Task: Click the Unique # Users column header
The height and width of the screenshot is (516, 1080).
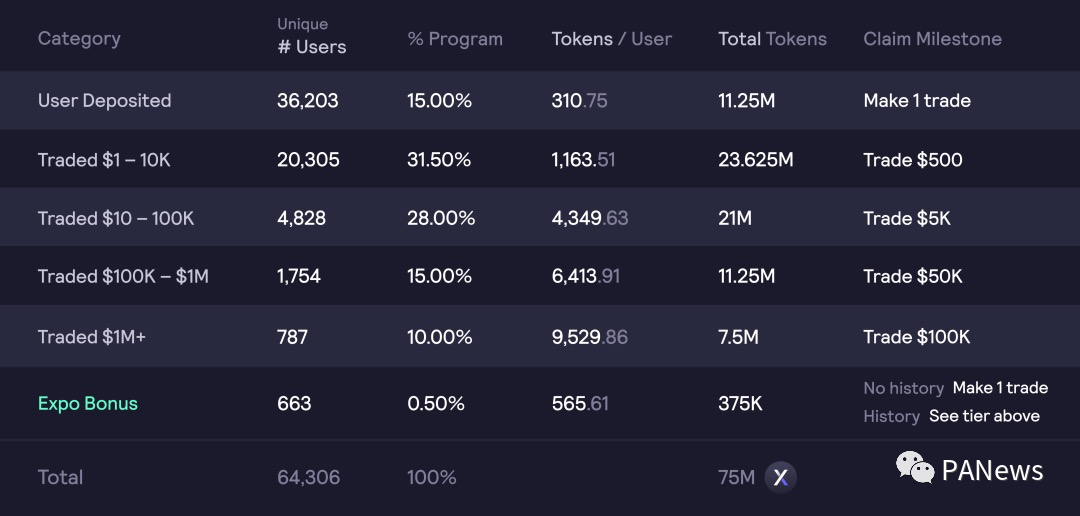Action: pyautogui.click(x=311, y=37)
